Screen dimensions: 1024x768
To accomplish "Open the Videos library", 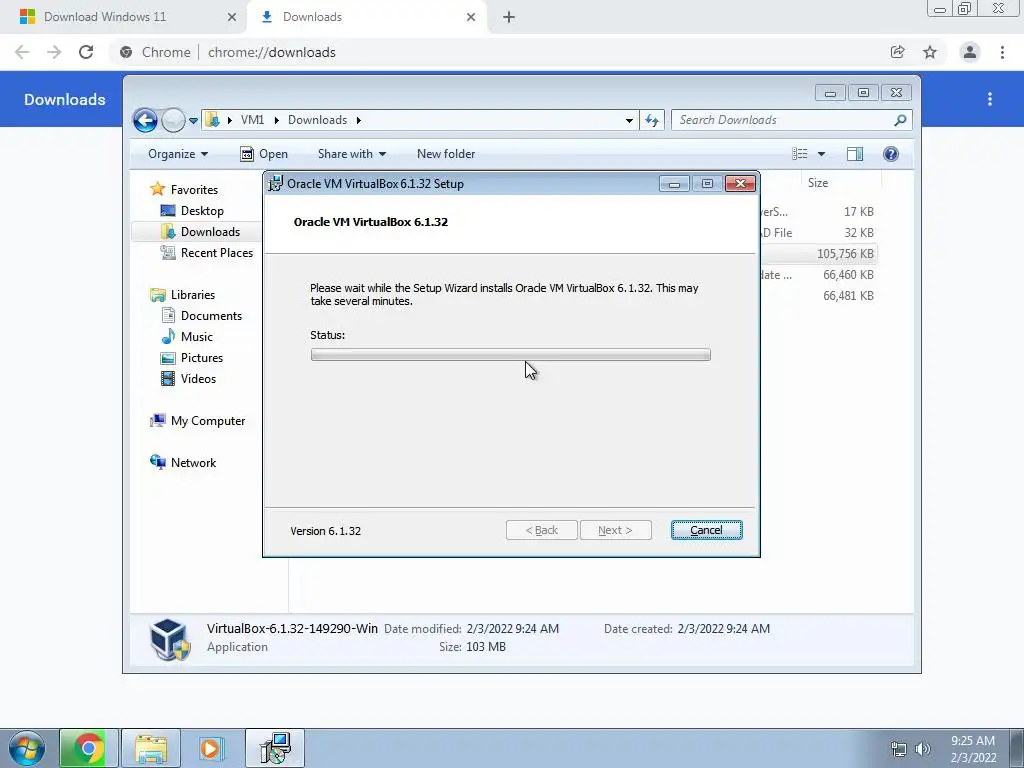I will tap(198, 379).
